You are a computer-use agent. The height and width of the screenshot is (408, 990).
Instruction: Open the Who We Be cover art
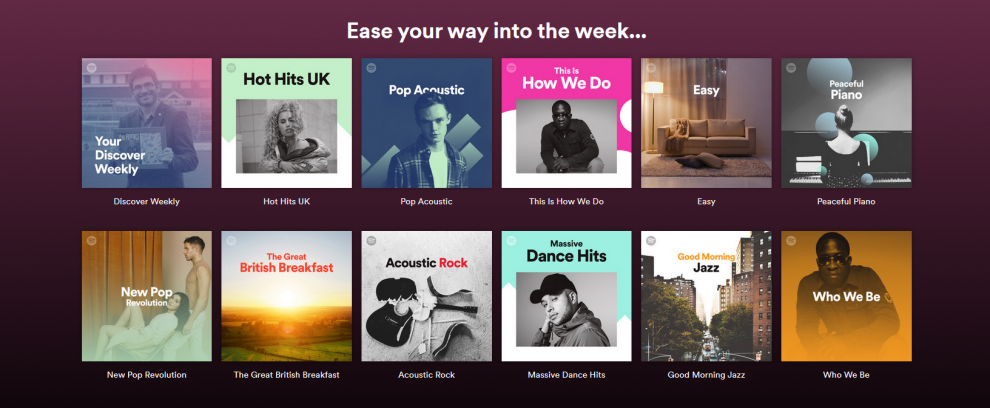[x=846, y=296]
